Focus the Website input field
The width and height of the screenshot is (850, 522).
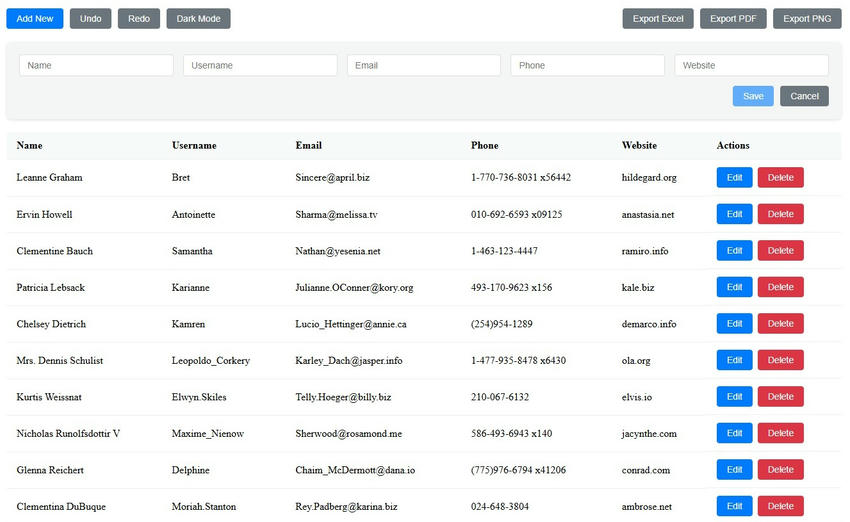pyautogui.click(x=751, y=65)
